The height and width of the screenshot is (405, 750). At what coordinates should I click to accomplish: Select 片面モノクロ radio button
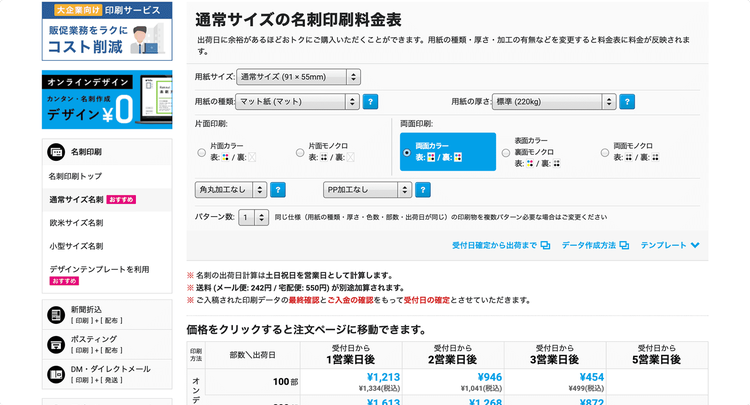tap(300, 153)
